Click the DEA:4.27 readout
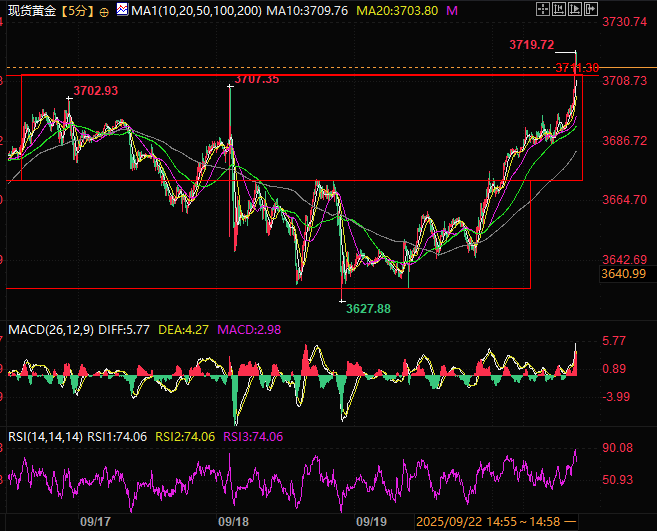 184,330
